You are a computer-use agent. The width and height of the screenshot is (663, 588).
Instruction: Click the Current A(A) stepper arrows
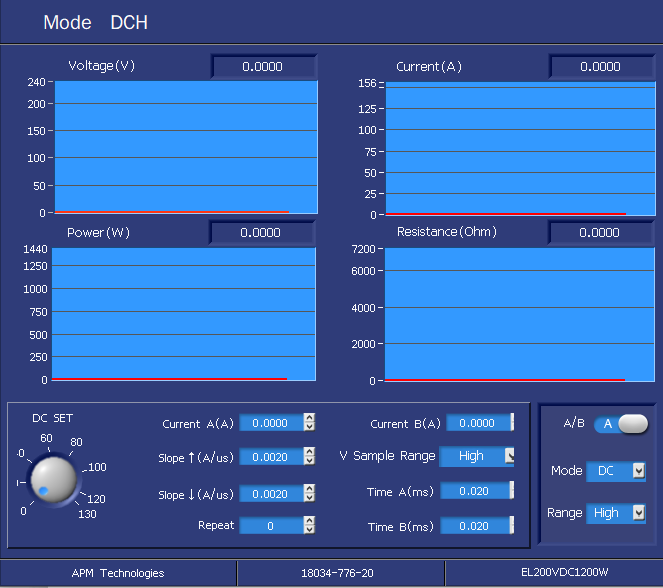point(309,423)
